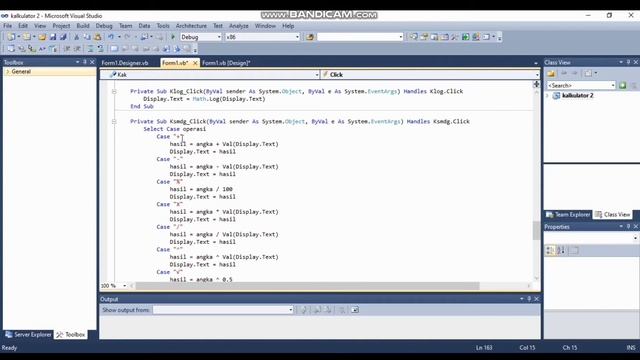The height and width of the screenshot is (360, 640).
Task: Collapse the Ksmdg_Click sub outline
Action: (114, 122)
